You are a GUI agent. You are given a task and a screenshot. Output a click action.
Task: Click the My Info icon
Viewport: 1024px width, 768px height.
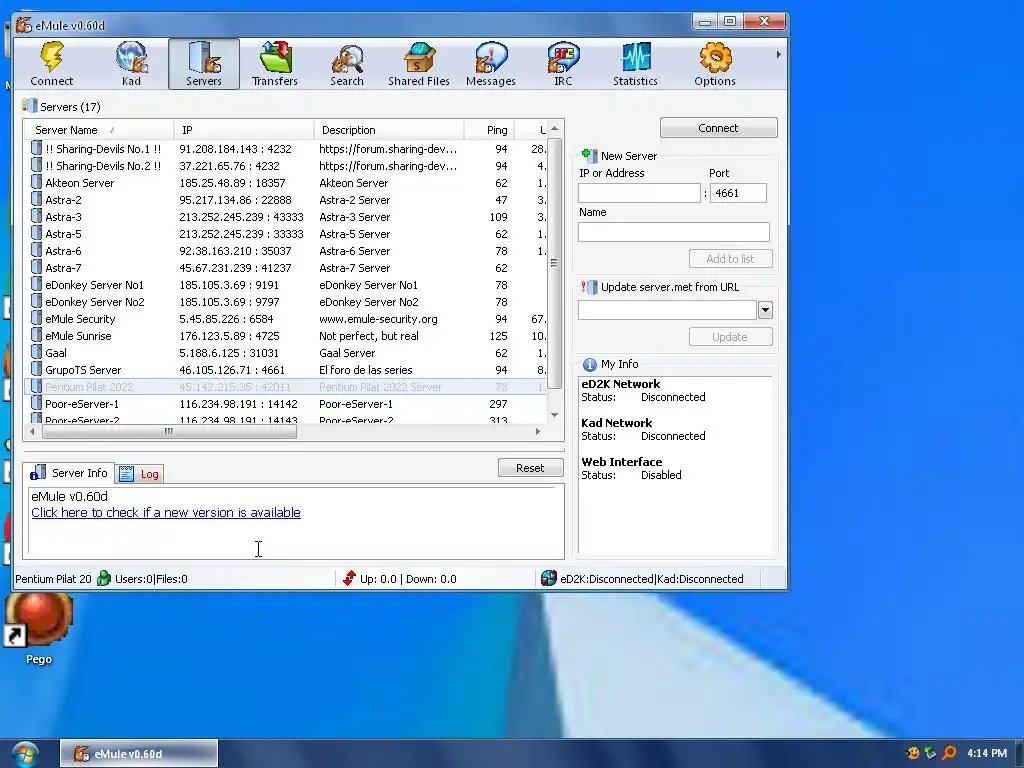tap(590, 364)
